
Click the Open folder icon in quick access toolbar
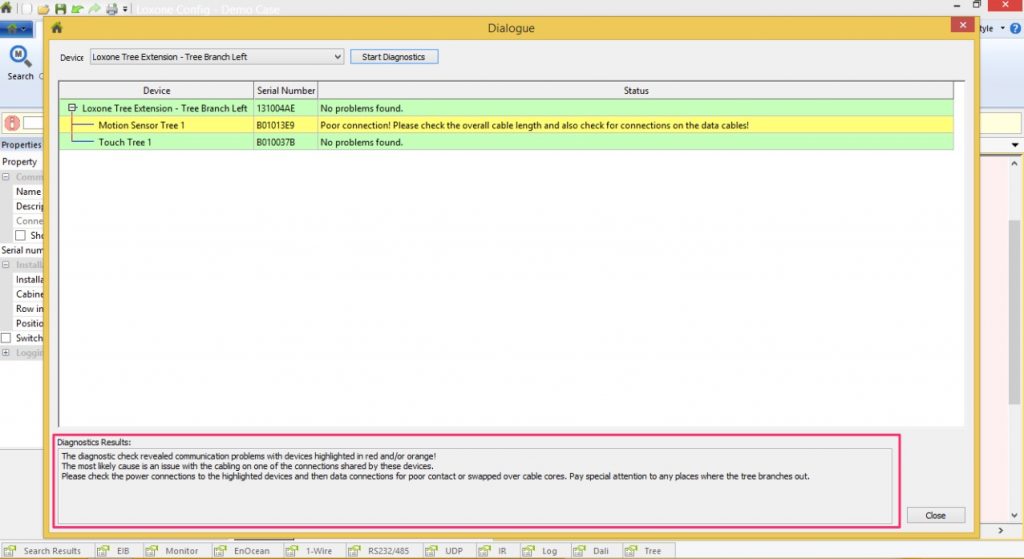click(45, 8)
